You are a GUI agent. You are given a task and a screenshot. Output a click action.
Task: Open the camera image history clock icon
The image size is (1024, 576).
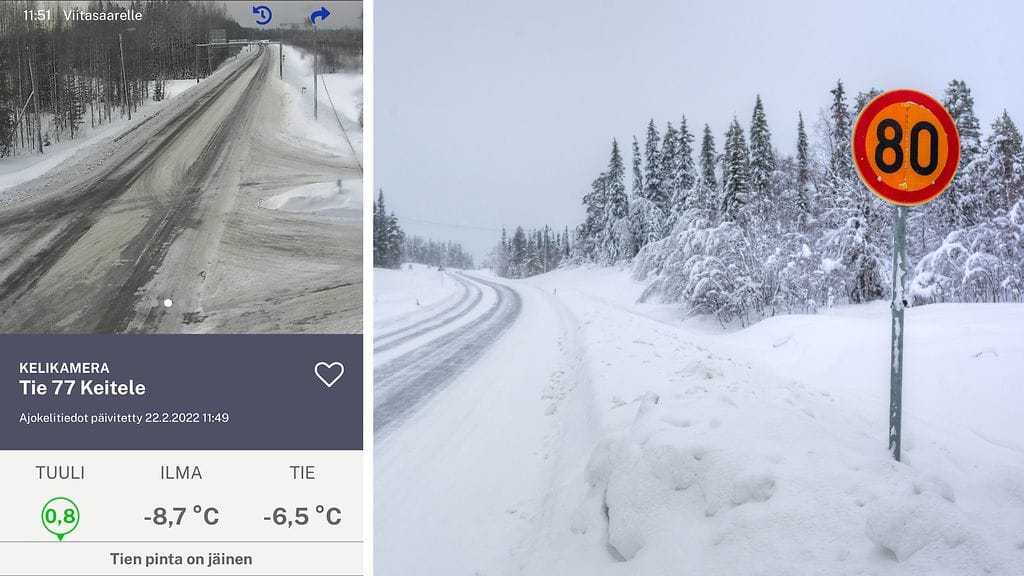pyautogui.click(x=262, y=15)
